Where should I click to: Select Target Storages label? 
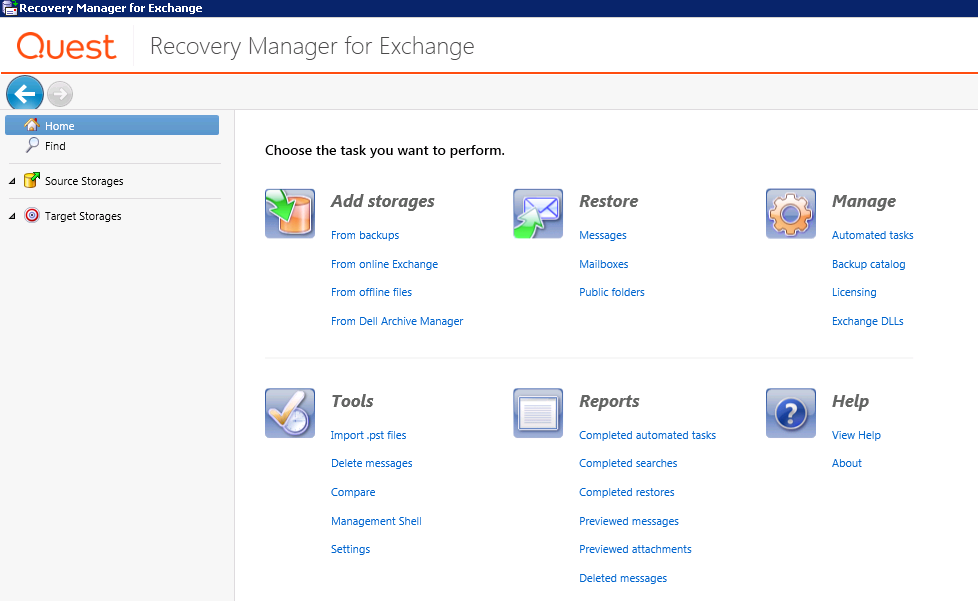pyautogui.click(x=83, y=216)
